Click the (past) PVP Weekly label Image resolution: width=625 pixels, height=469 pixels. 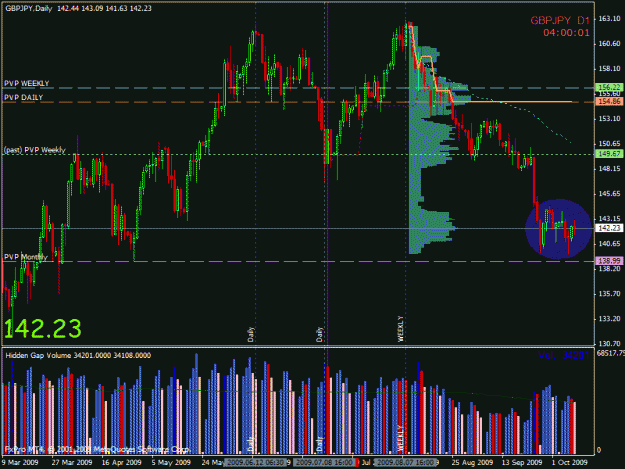(x=35, y=150)
